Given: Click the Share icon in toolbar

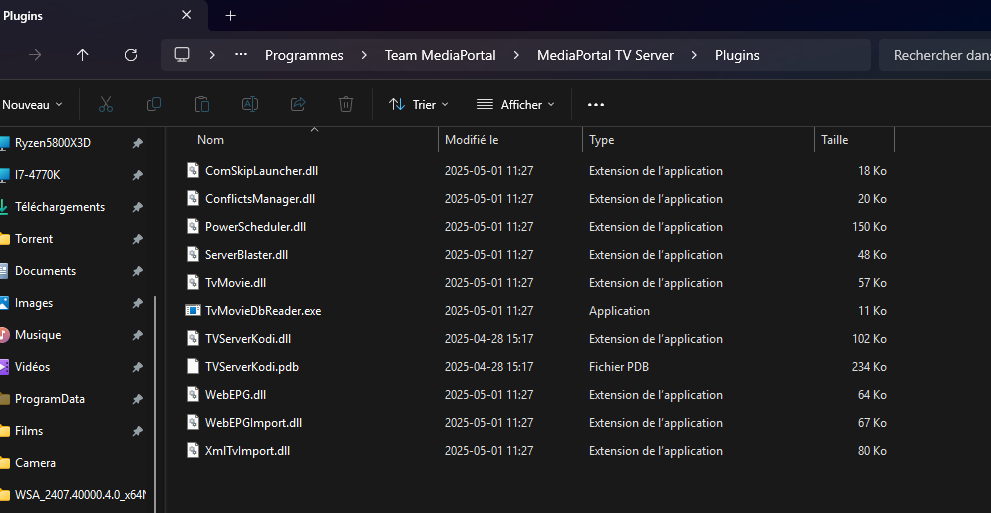Looking at the screenshot, I should tap(298, 104).
